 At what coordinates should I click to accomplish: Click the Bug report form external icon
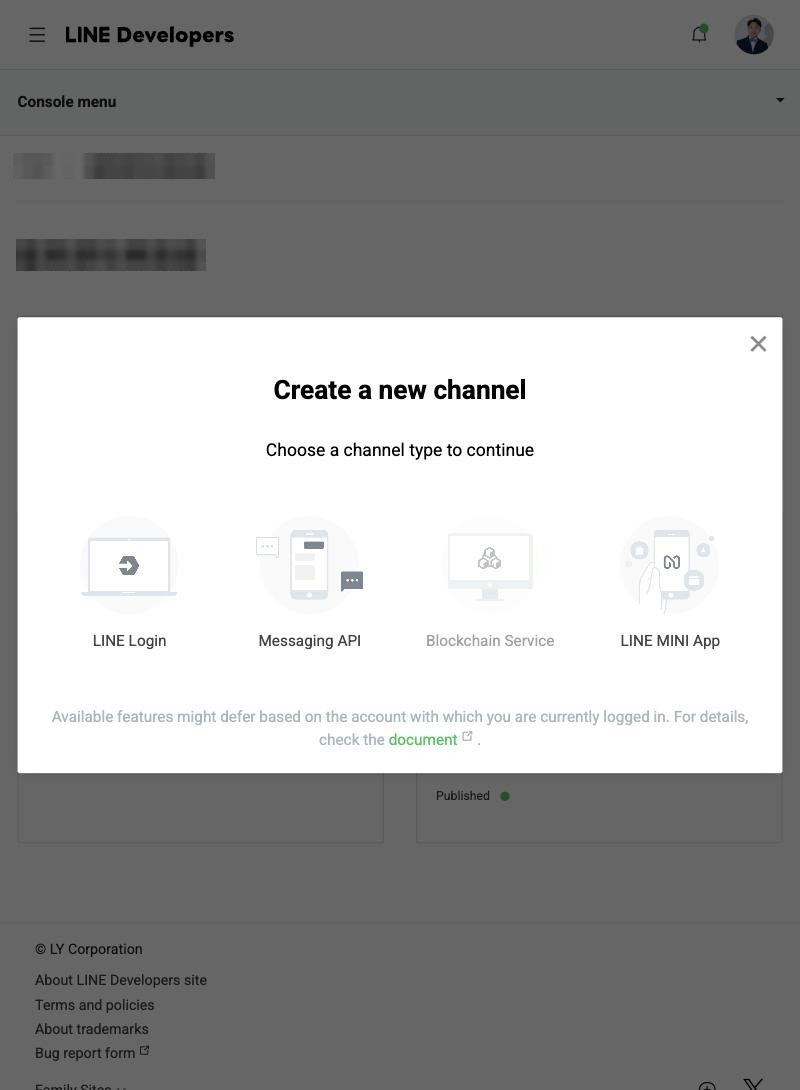click(145, 1050)
